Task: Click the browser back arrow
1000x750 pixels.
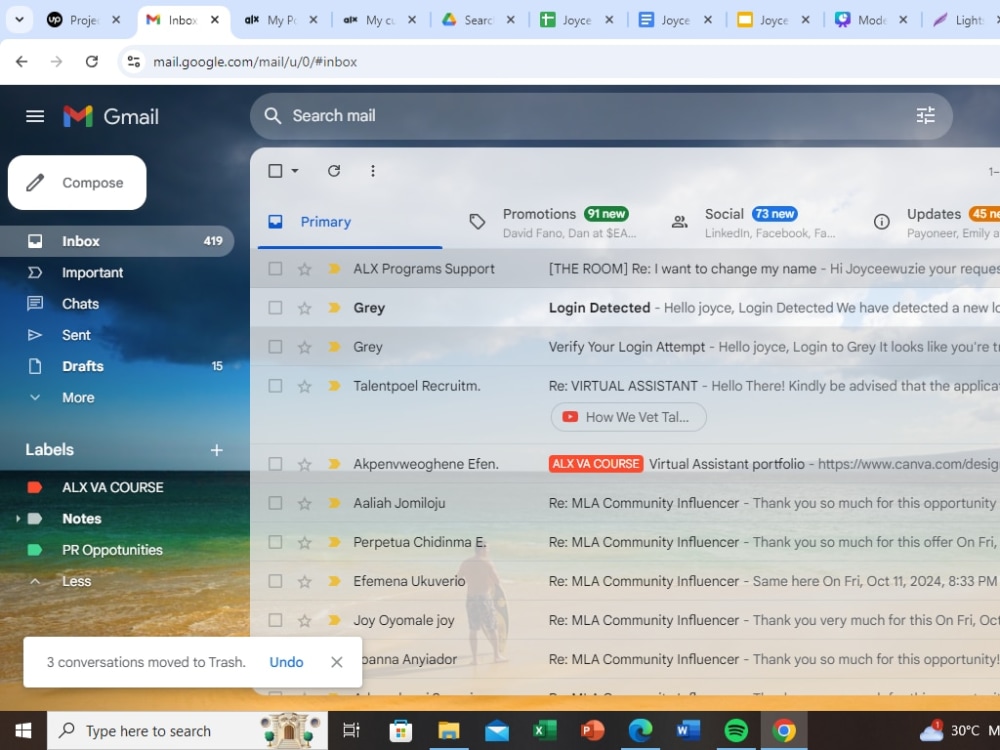Action: tap(22, 62)
